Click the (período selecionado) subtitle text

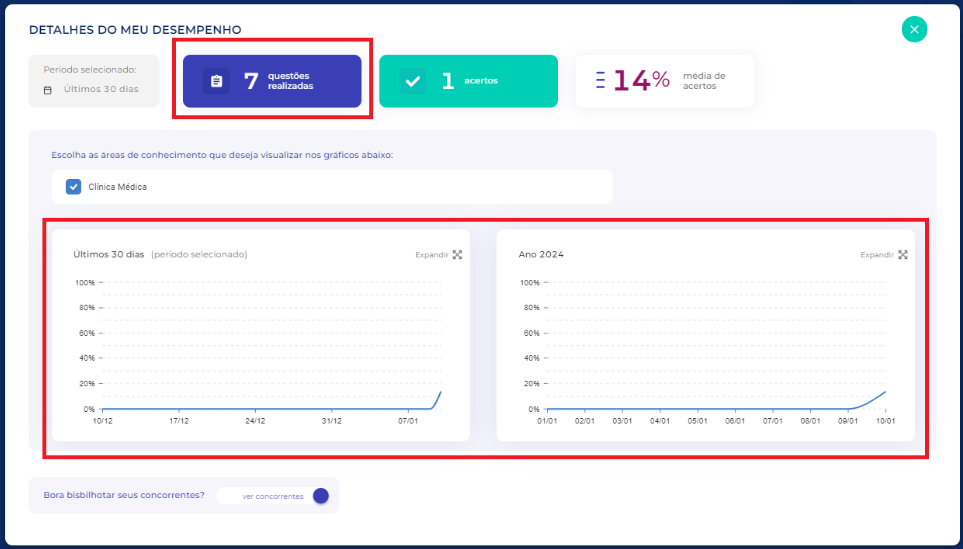point(199,254)
